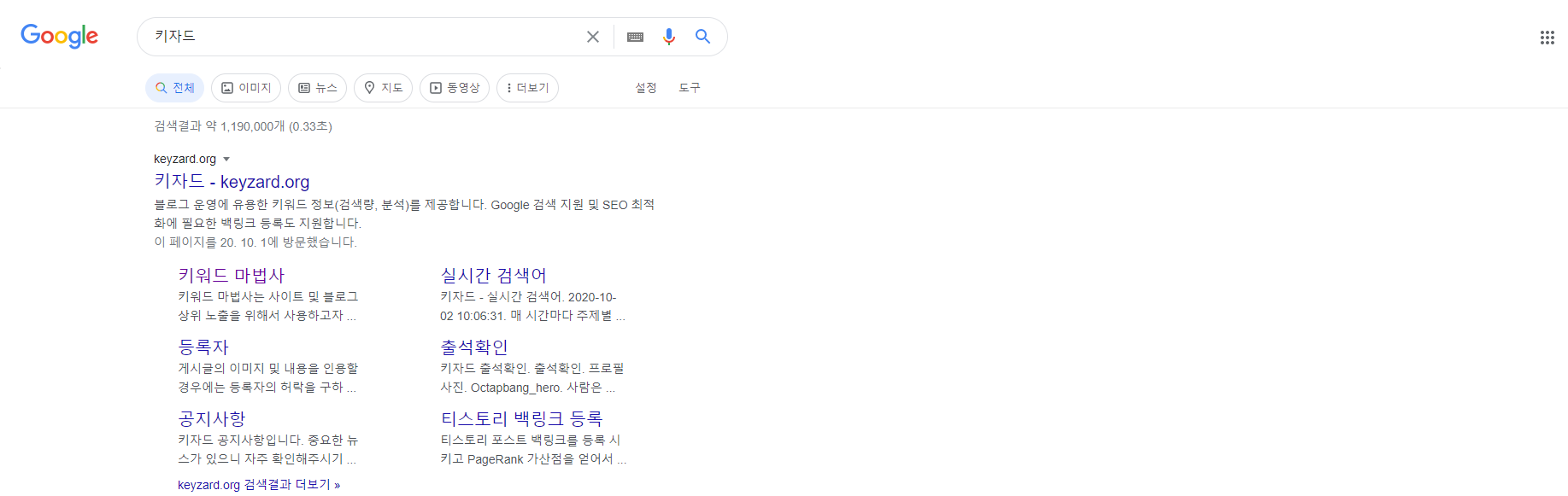Expand the 더보기 menu
Image resolution: width=1568 pixels, height=496 pixels.
tap(527, 88)
